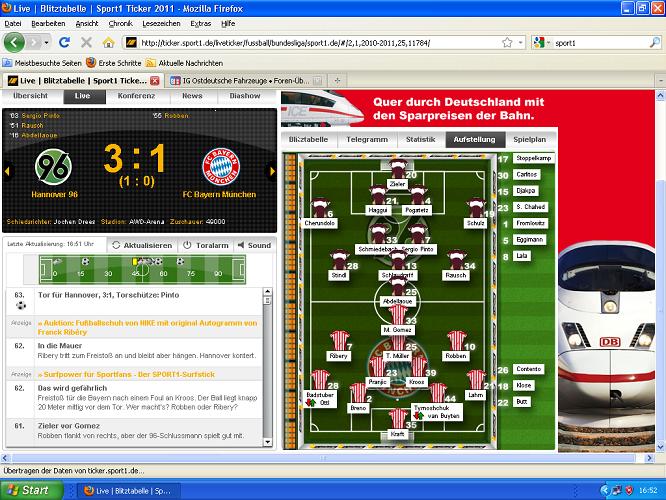Click Rausch player jersey number 34
Screen dimensions: 666x500
456,260
